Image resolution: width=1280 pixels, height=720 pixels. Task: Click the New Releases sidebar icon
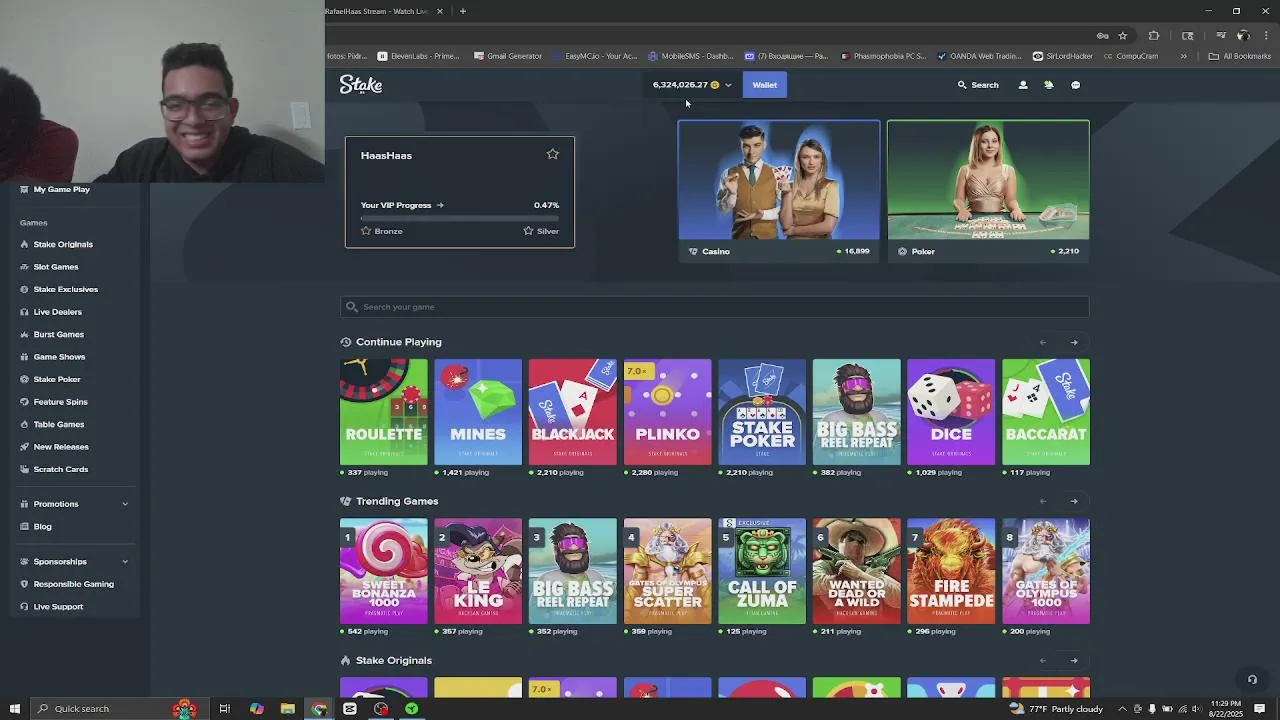tap(24, 447)
